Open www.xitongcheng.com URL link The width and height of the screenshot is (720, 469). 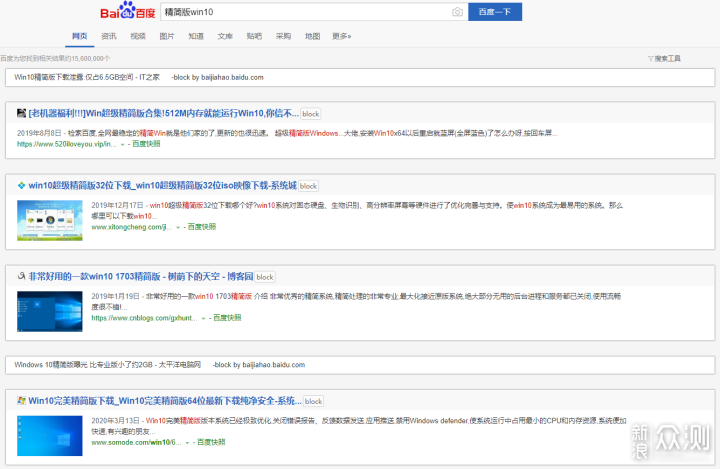(x=132, y=227)
